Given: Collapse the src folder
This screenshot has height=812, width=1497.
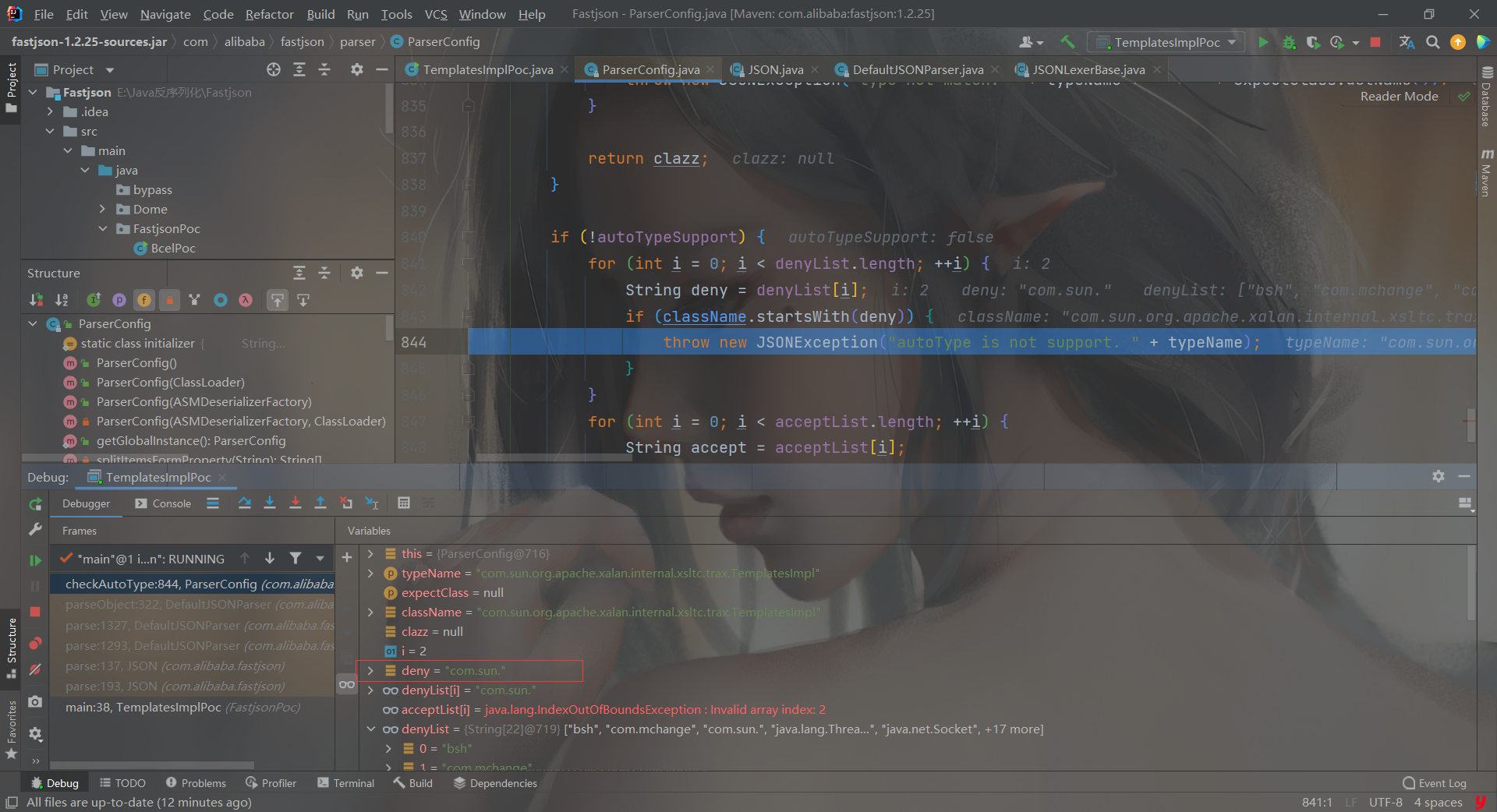Looking at the screenshot, I should tap(50, 131).
